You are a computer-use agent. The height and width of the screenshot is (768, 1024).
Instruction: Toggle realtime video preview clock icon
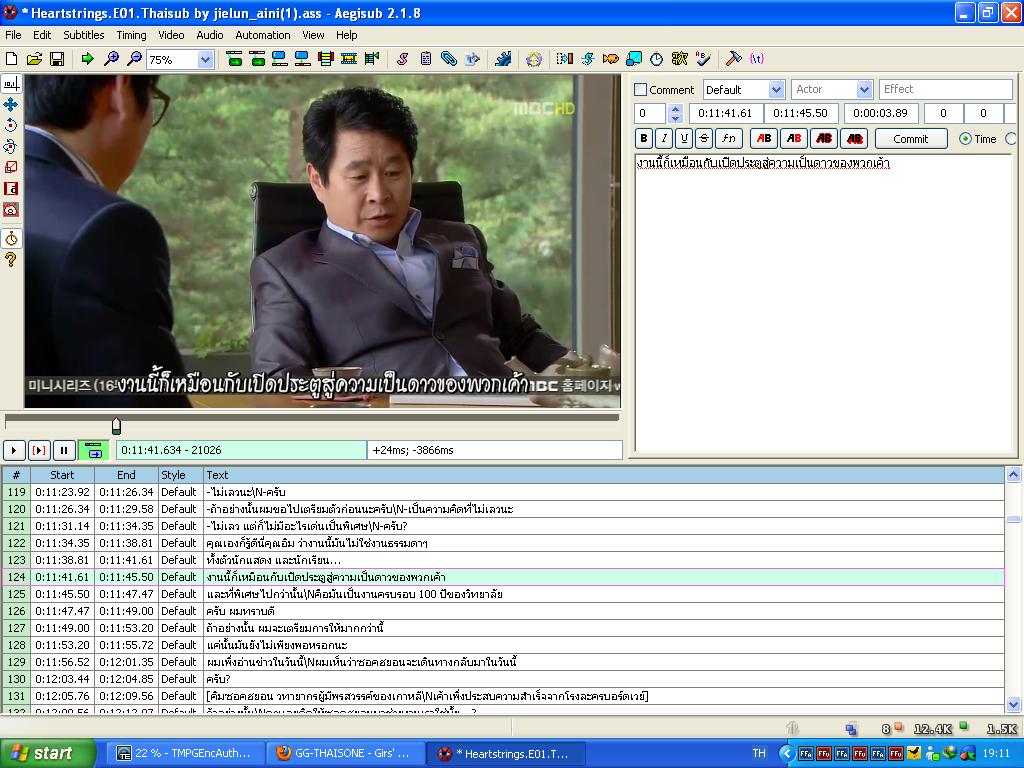pos(11,238)
